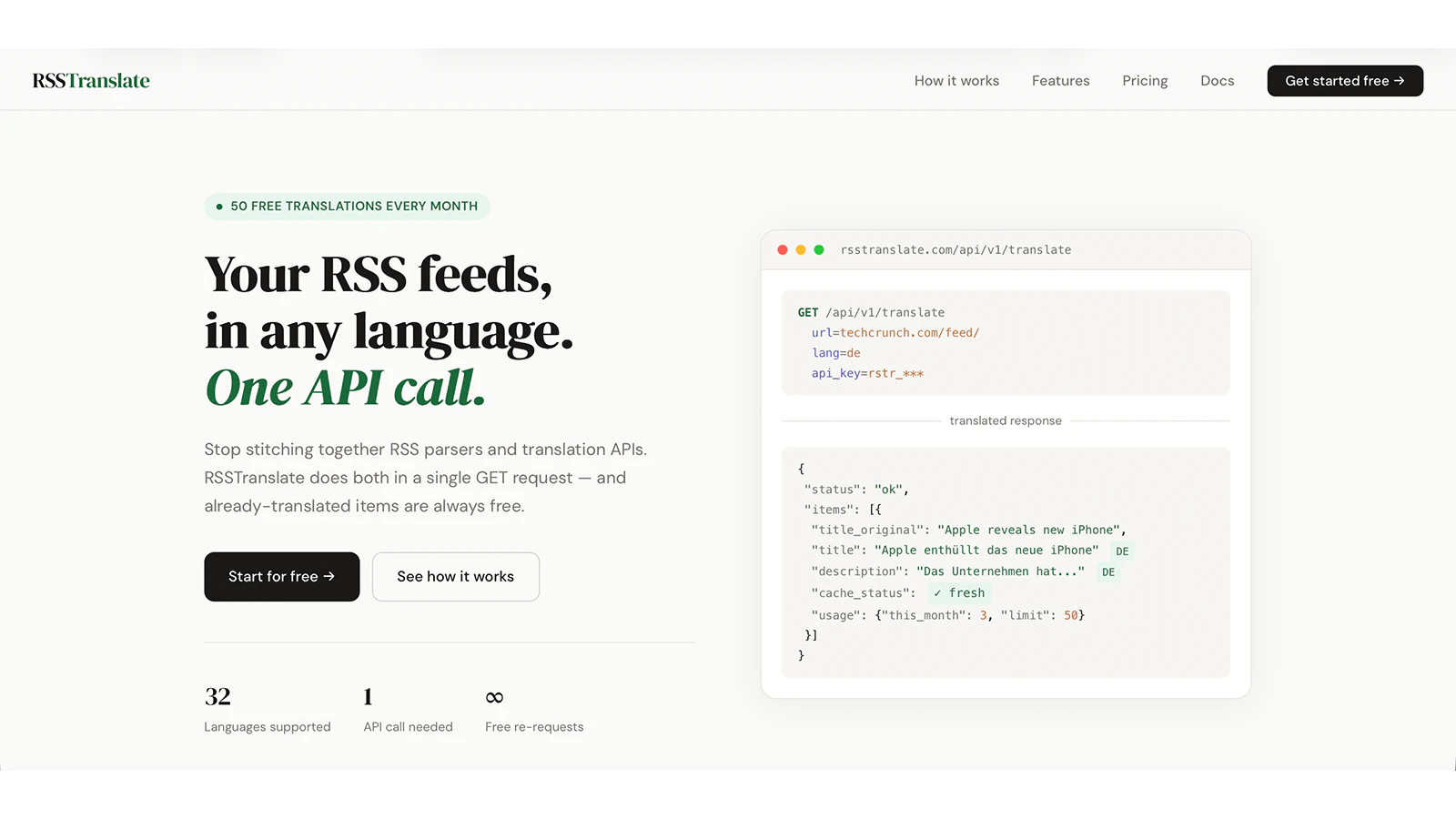This screenshot has height=819, width=1456.
Task: Click the title_original Apple reveals new iPhone line
Action: pyautogui.click(x=968, y=530)
